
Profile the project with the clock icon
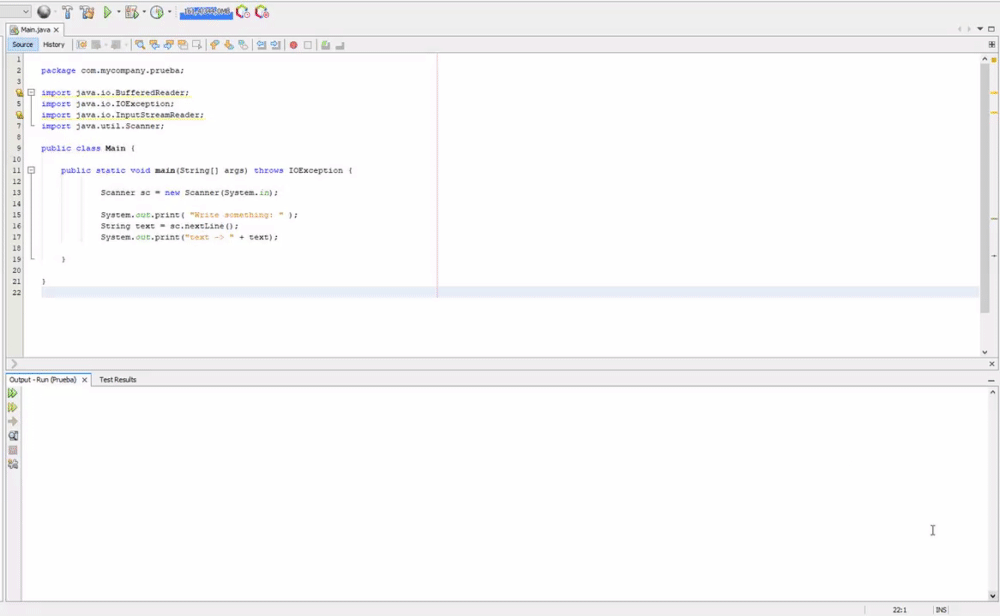pos(157,11)
